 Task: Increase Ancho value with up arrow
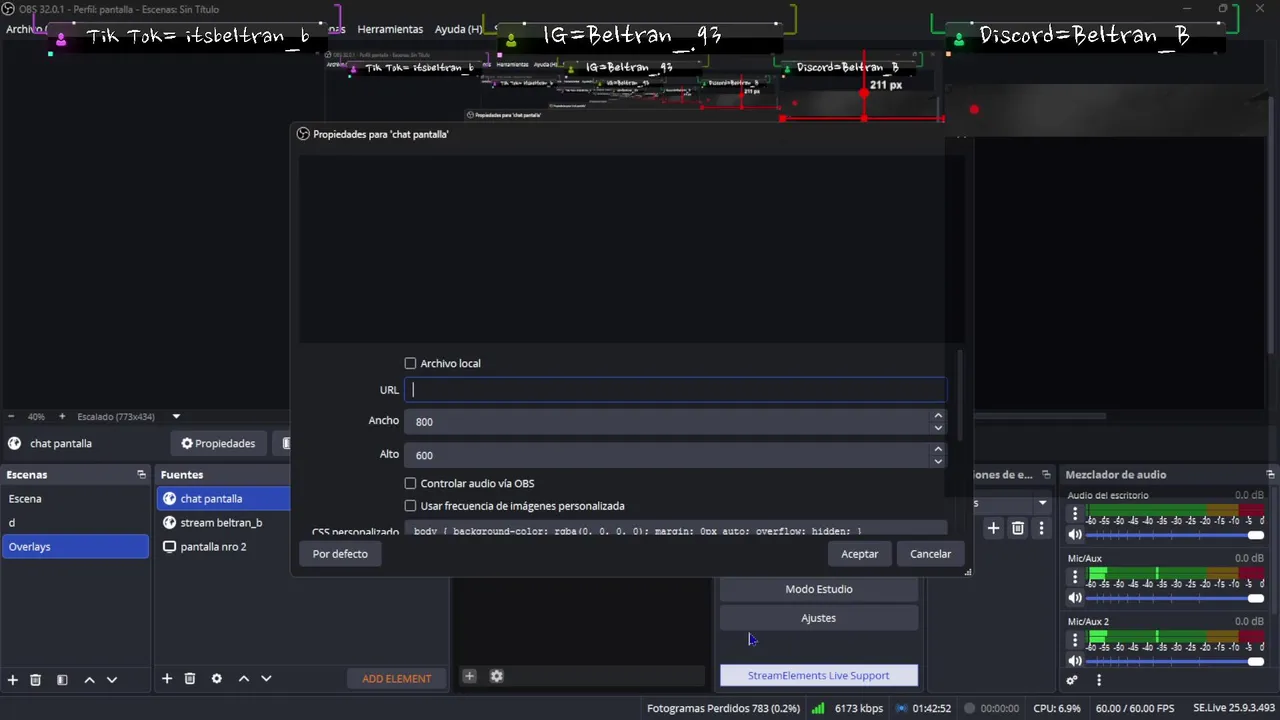(938, 416)
